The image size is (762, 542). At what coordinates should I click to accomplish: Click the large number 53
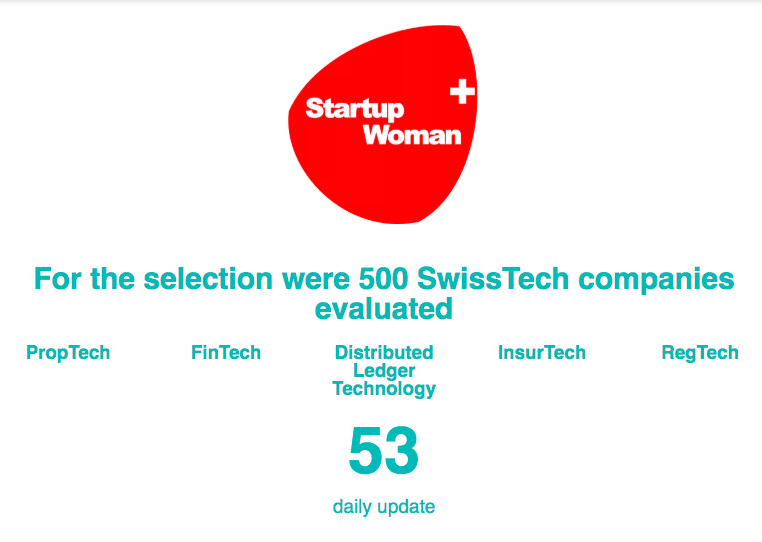383,451
